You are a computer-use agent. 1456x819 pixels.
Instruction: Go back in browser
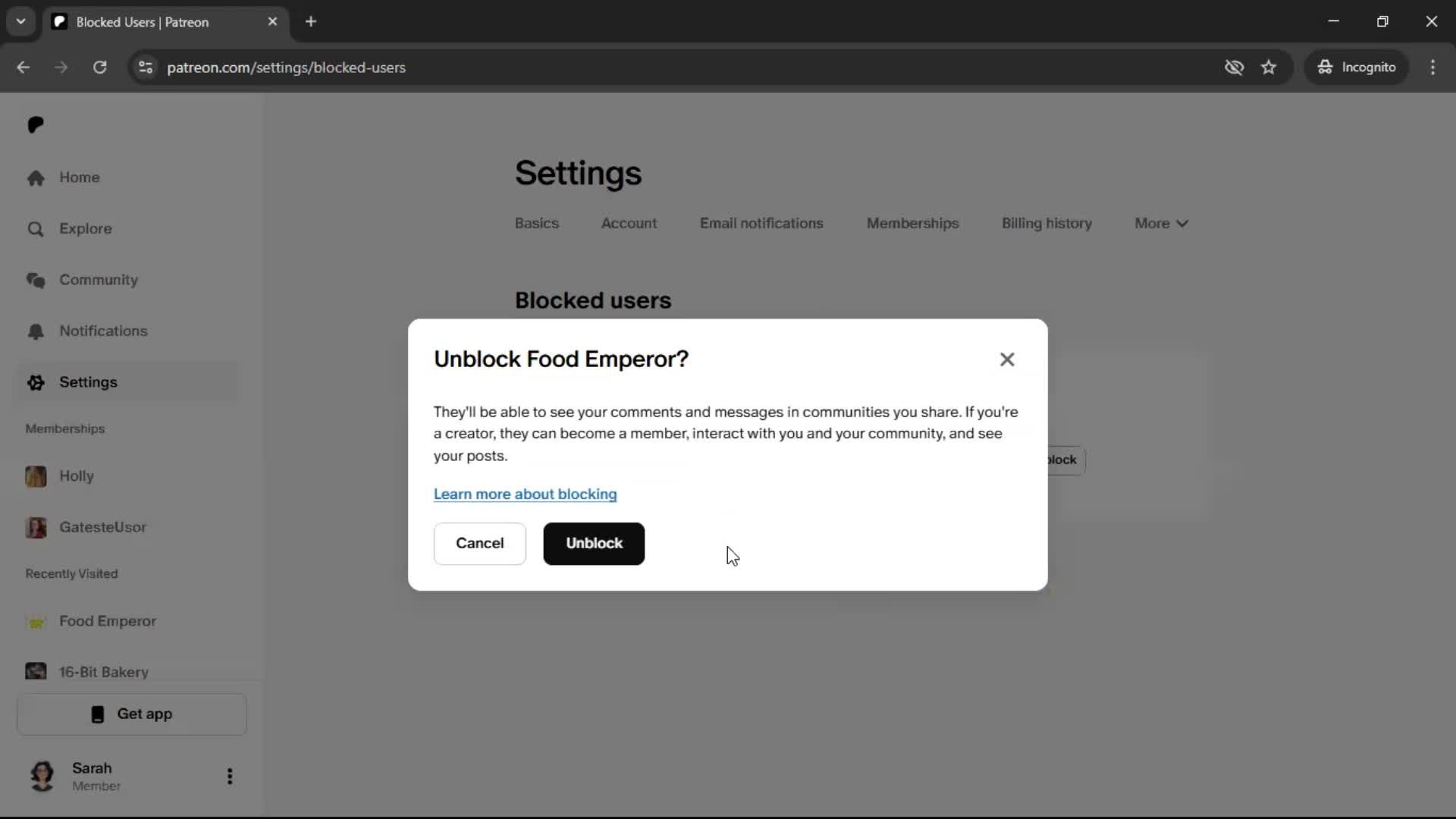[x=24, y=67]
